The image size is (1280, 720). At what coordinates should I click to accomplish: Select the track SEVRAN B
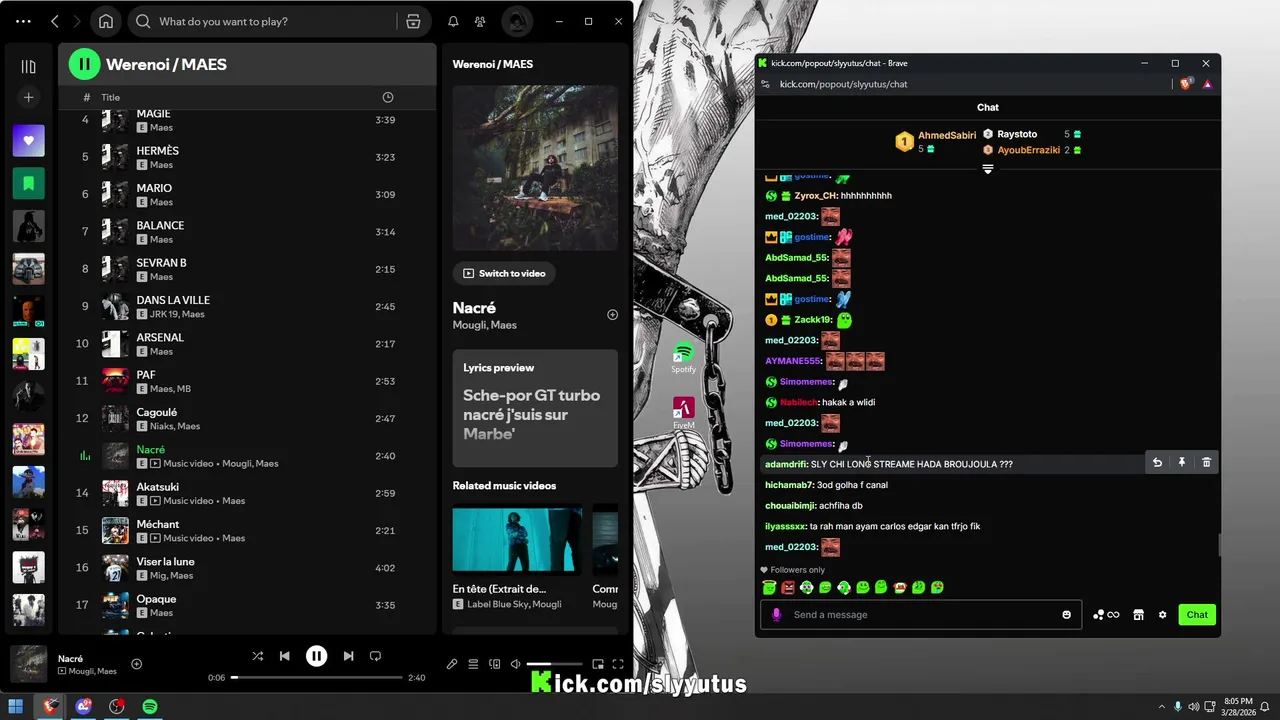[x=247, y=269]
